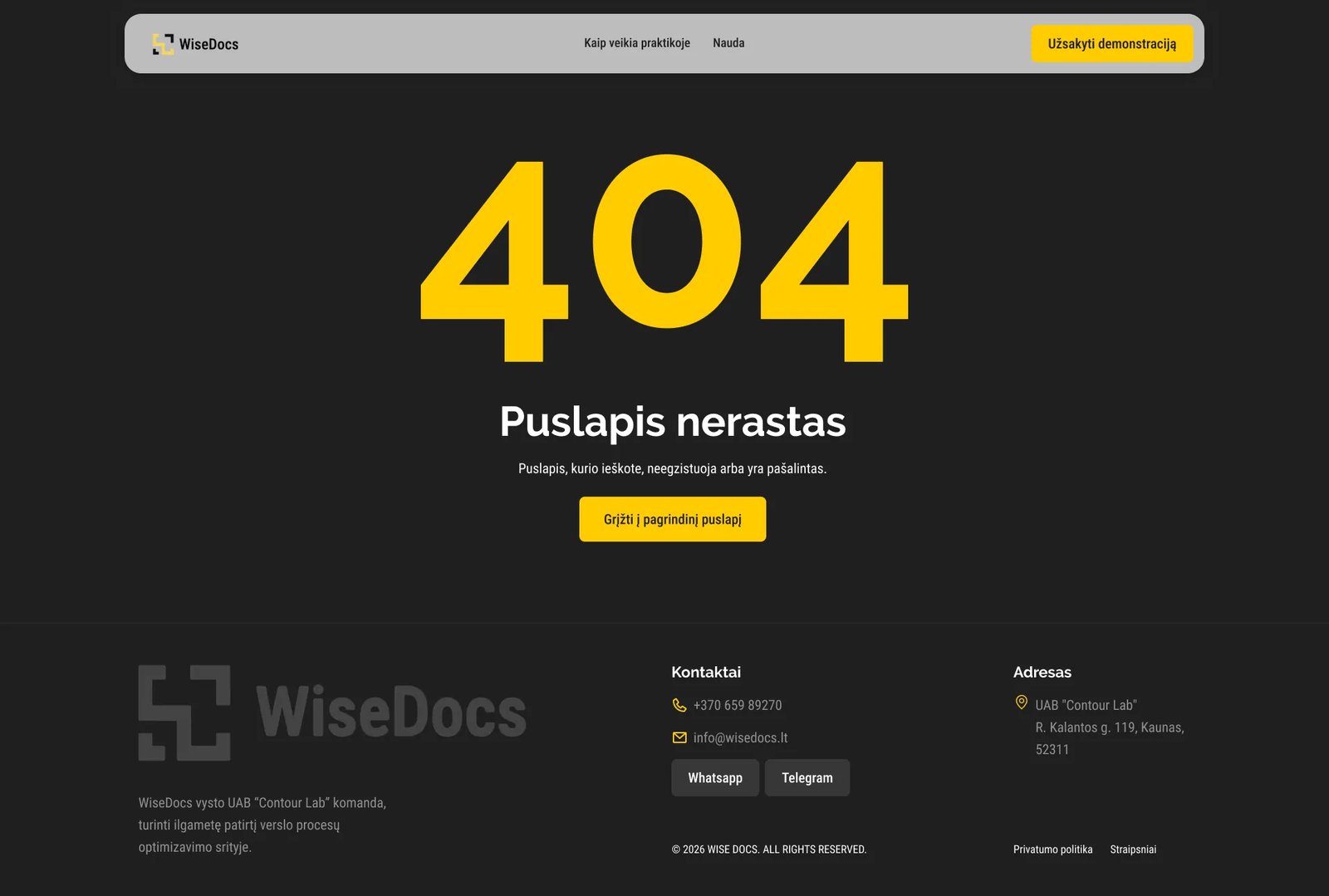Click the envelope icon beside email address

pyautogui.click(x=679, y=737)
